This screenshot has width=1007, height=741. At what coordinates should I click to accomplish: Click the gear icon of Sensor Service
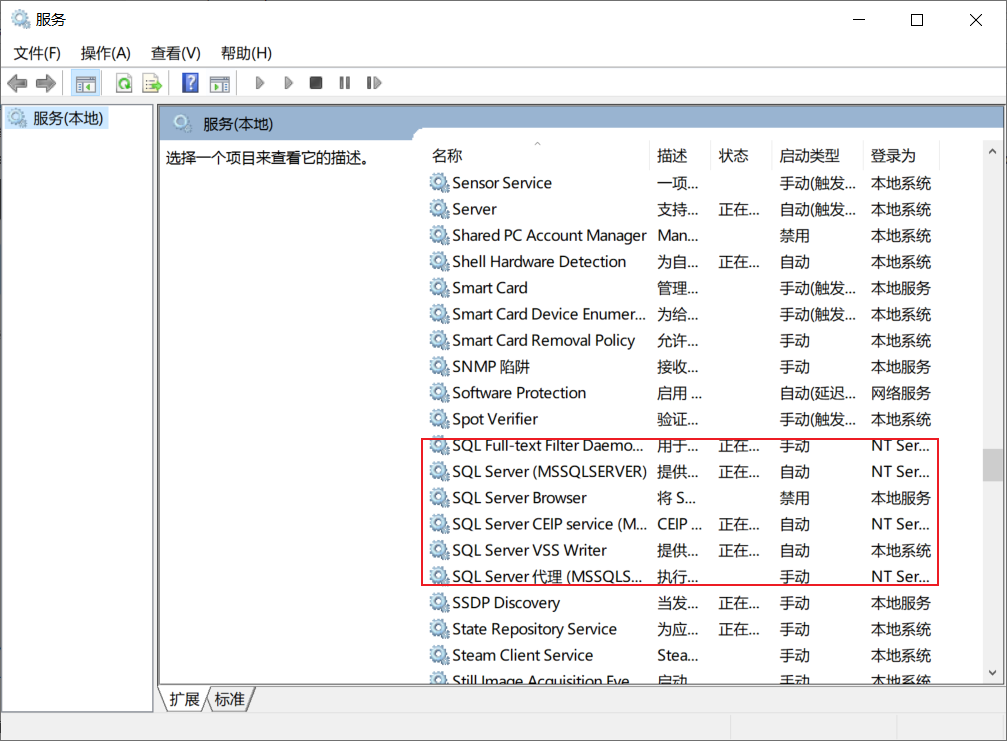(x=439, y=183)
